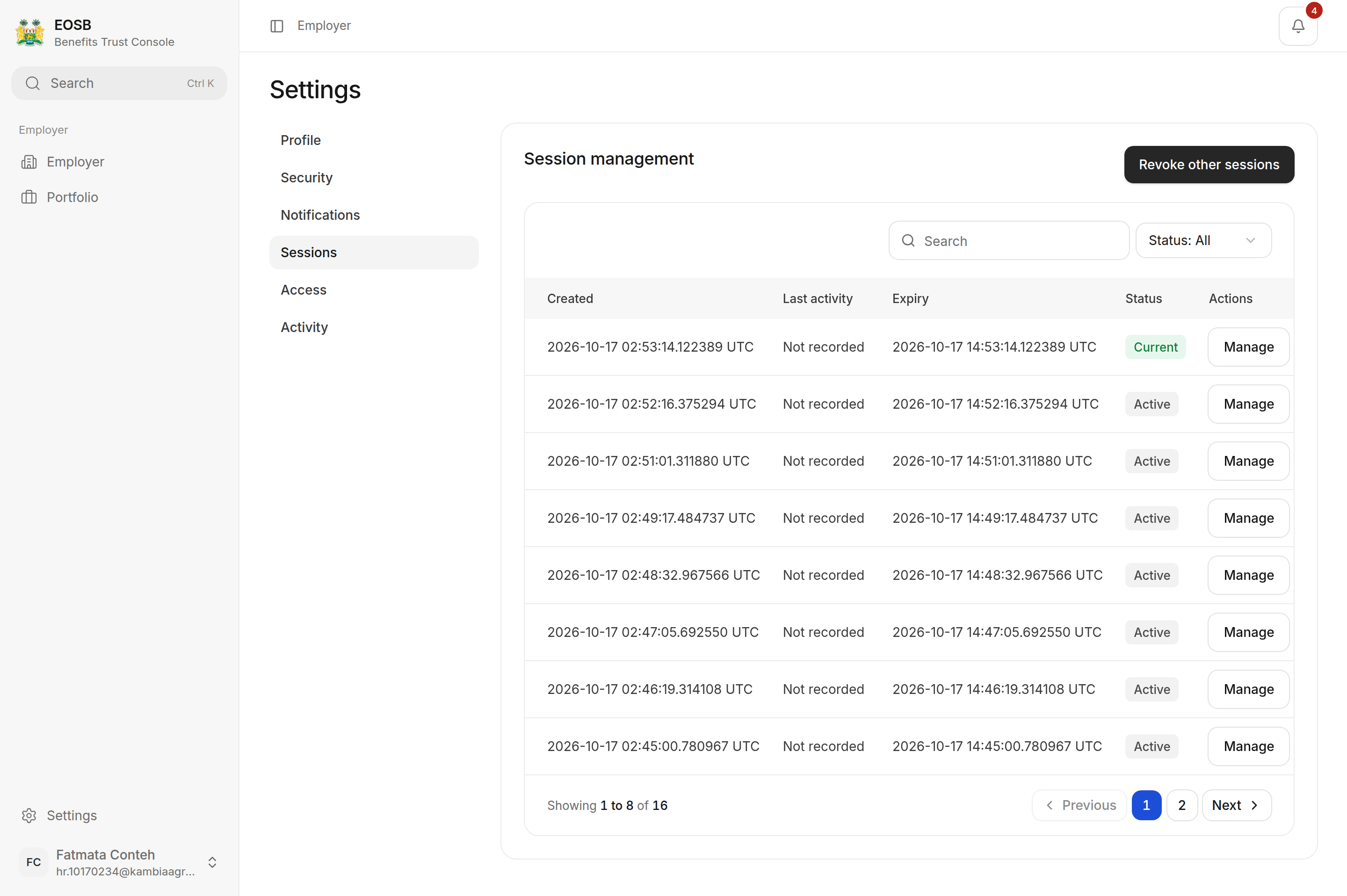Open the Security settings section
This screenshot has width=1347, height=896.
click(374, 178)
